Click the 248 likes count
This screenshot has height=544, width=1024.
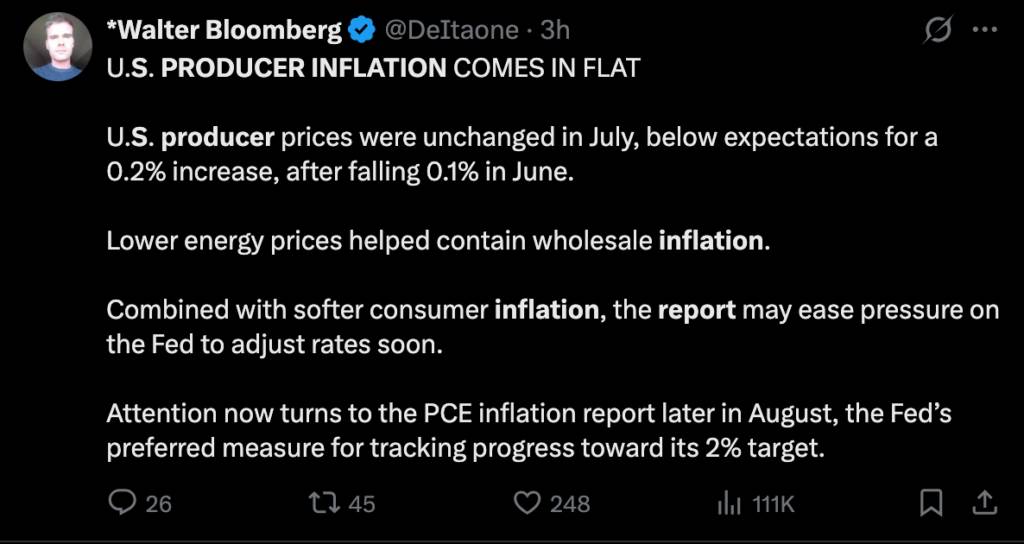pos(570,504)
